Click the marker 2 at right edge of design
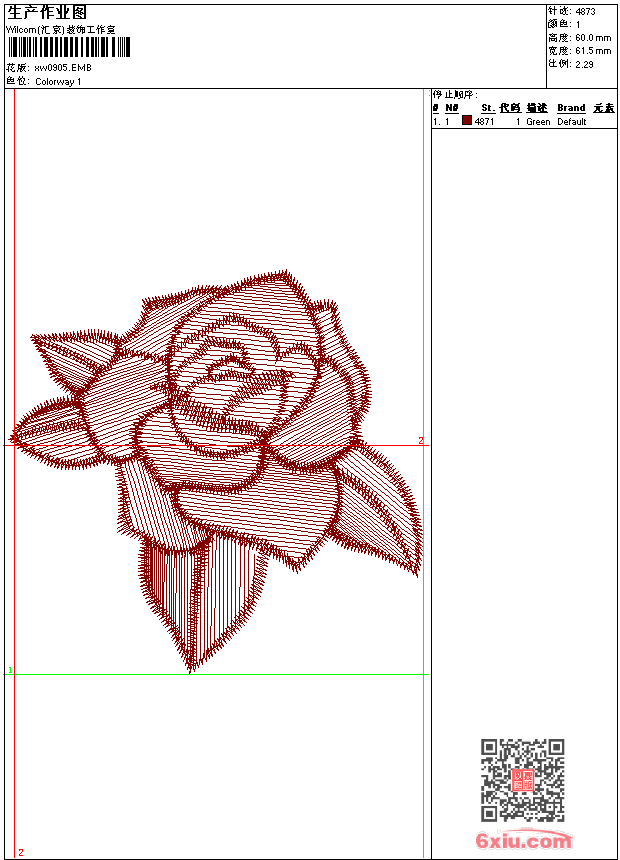The width and height of the screenshot is (620, 860). point(421,440)
